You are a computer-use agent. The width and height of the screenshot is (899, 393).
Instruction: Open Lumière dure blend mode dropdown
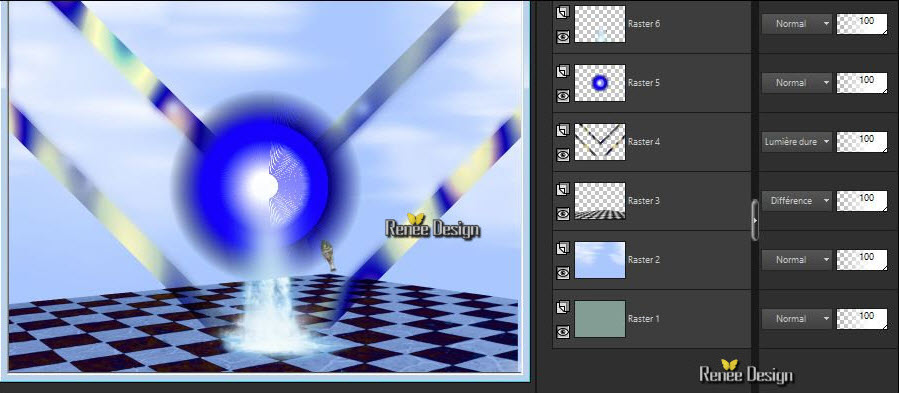tap(796, 142)
